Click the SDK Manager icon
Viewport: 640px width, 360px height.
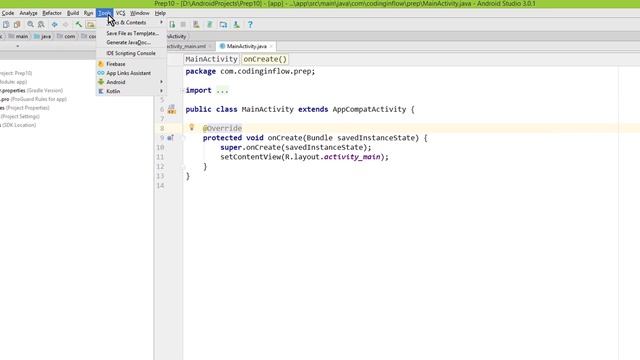[x=236, y=24]
